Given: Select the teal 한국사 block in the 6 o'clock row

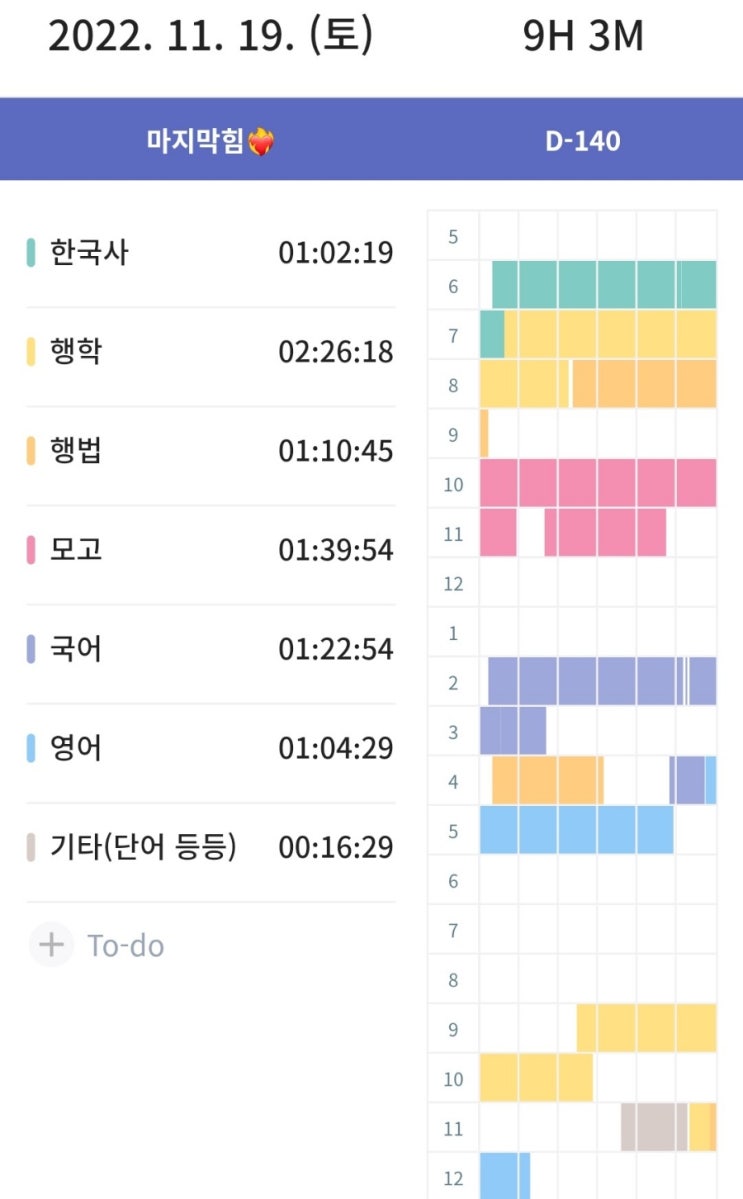Looking at the screenshot, I should [x=604, y=285].
